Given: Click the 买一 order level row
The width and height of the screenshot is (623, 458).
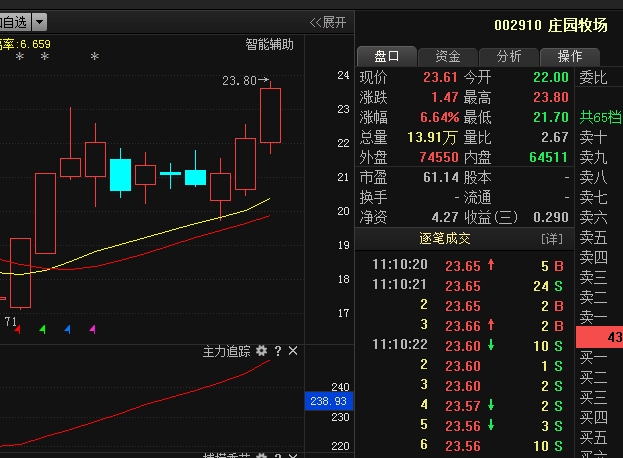Looking at the screenshot, I should click(x=600, y=358).
